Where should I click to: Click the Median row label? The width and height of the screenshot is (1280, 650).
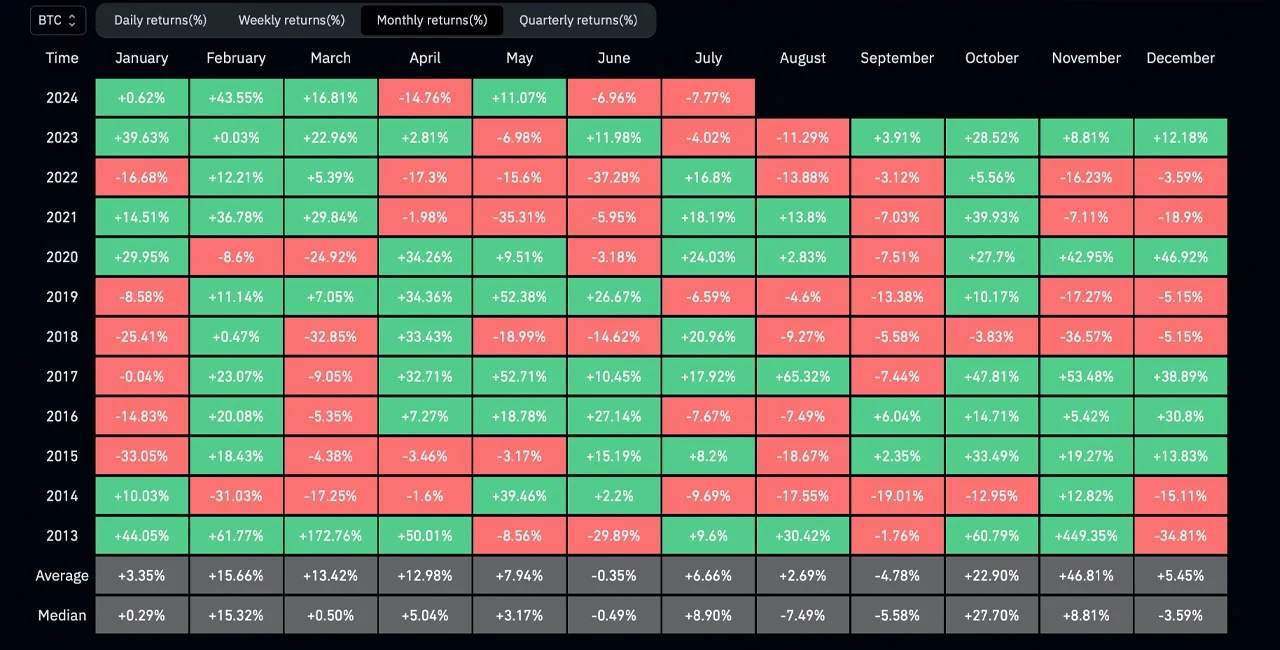(62, 615)
